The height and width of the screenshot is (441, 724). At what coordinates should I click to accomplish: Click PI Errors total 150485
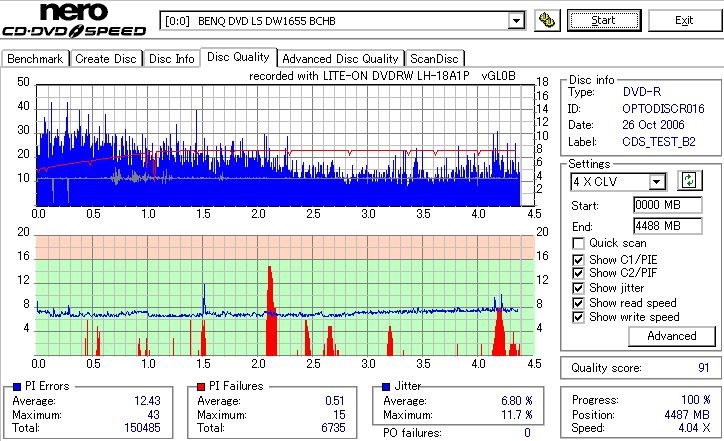tap(142, 428)
